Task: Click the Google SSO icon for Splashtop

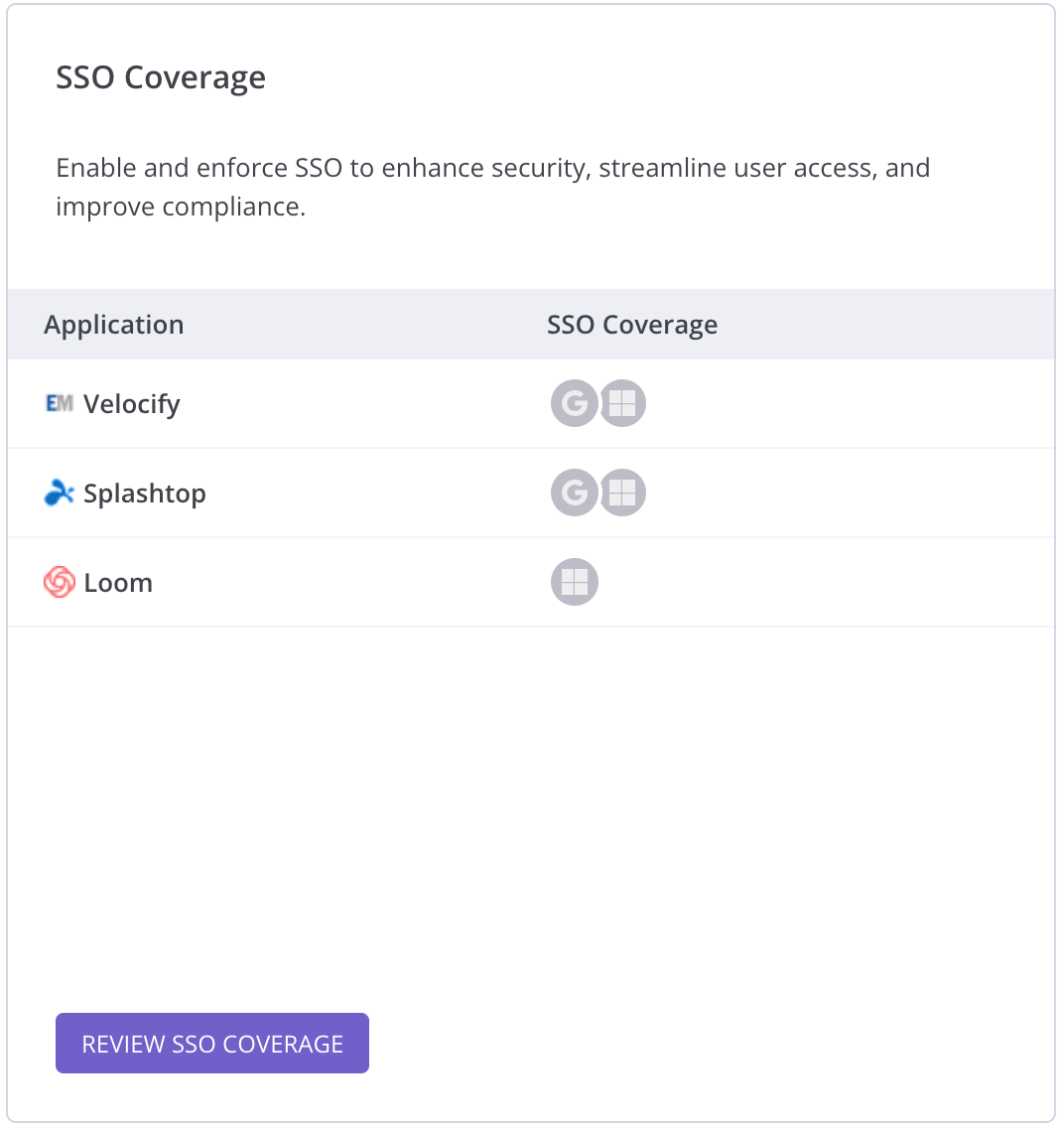Action: [574, 494]
